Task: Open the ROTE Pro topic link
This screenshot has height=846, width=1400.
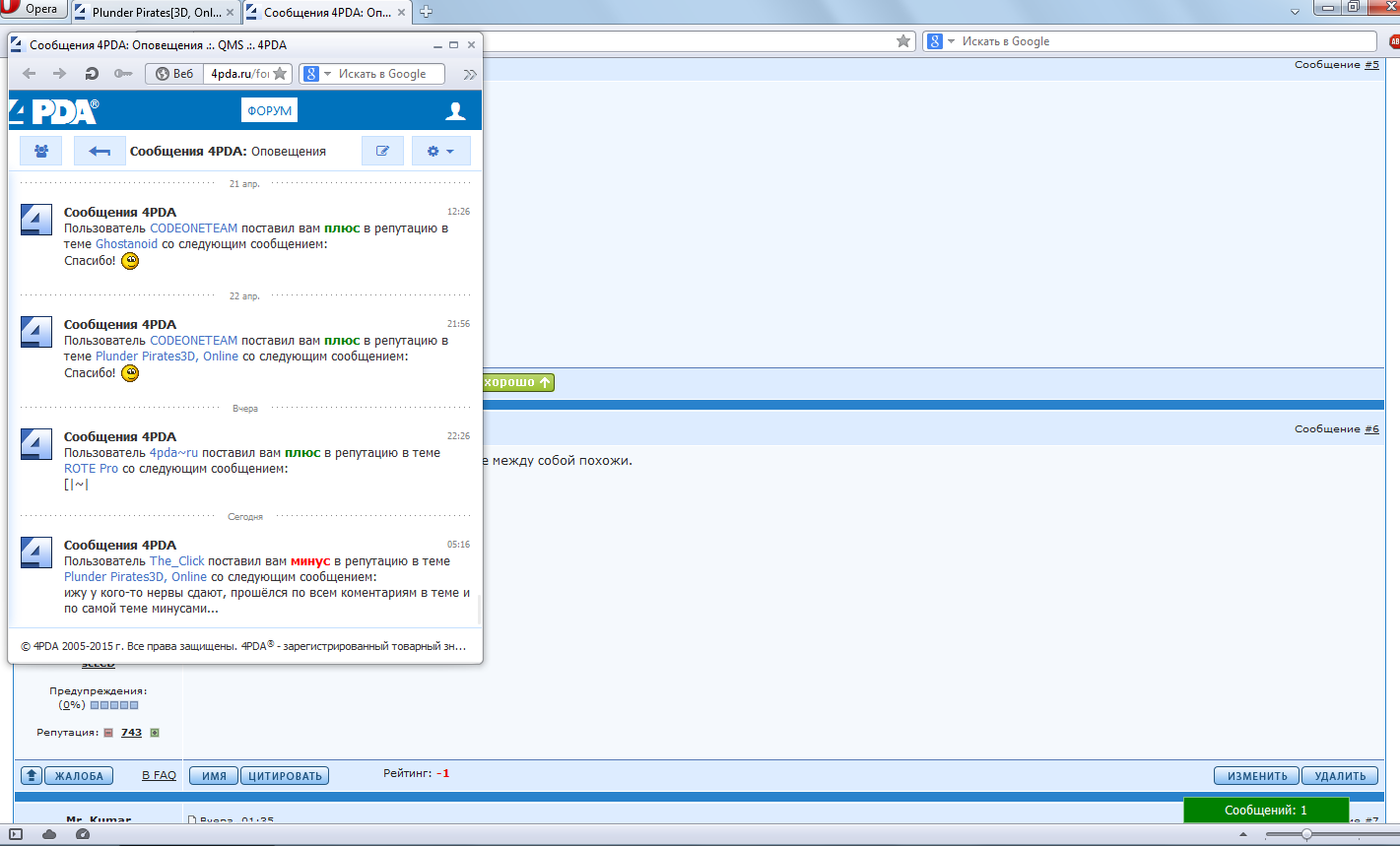Action: [91, 469]
